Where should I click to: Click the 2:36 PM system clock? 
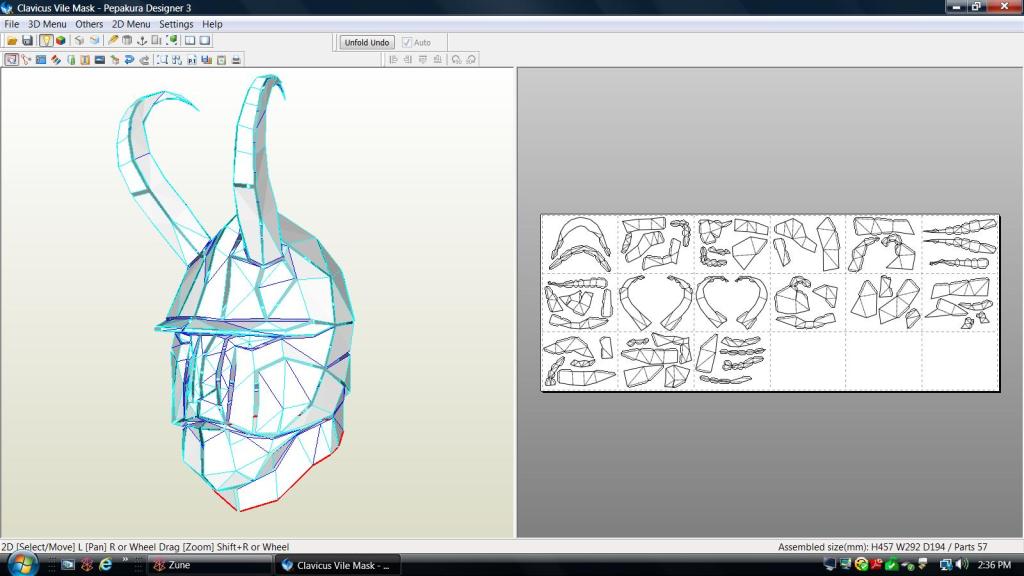tap(995, 564)
